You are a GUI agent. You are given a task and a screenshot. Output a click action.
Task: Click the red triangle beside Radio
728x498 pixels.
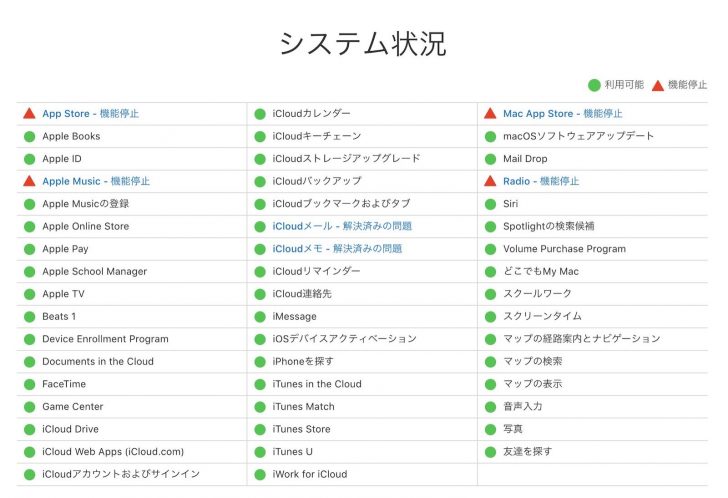[x=490, y=181]
